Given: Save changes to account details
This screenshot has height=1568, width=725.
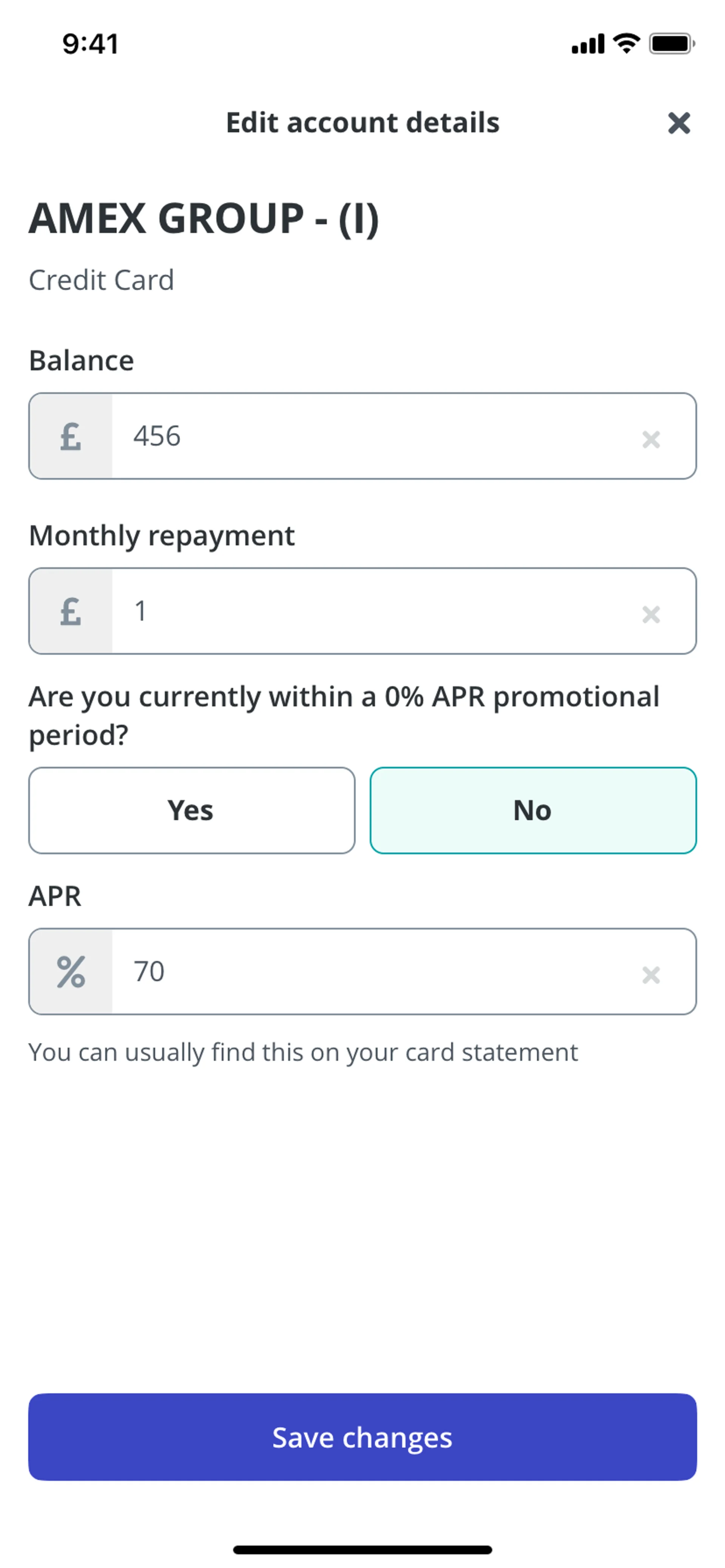Looking at the screenshot, I should [x=362, y=1437].
